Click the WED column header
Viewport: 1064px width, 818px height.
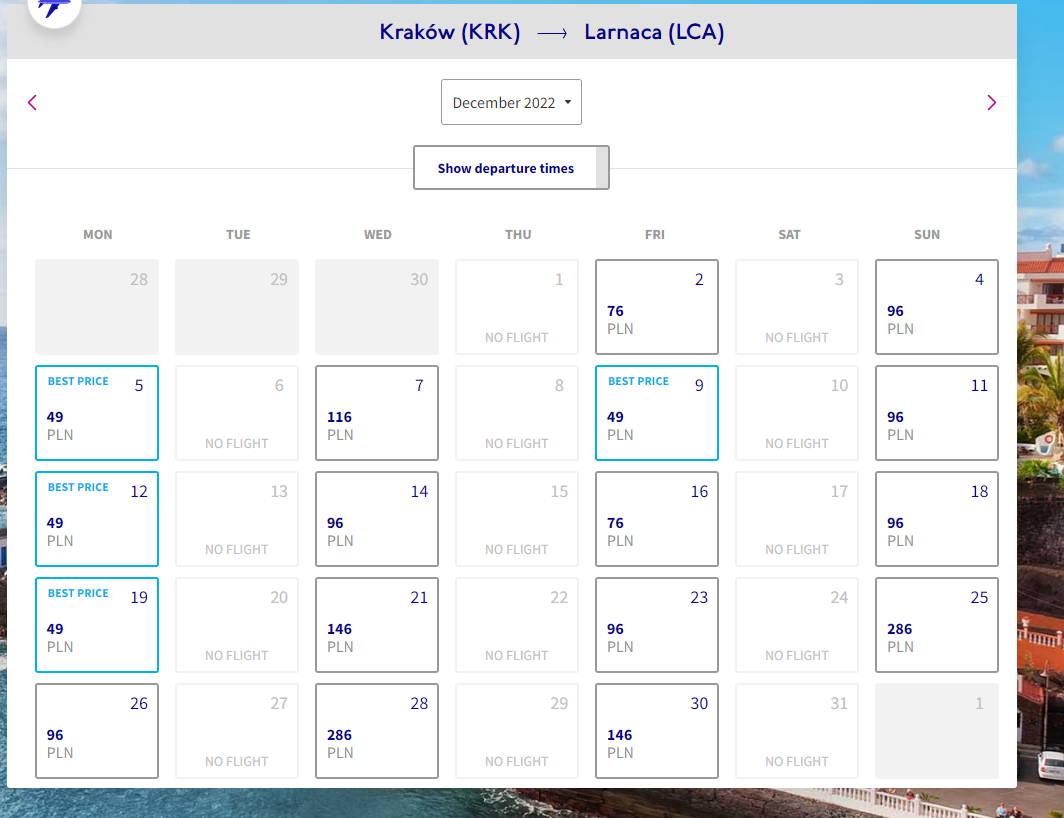click(377, 234)
